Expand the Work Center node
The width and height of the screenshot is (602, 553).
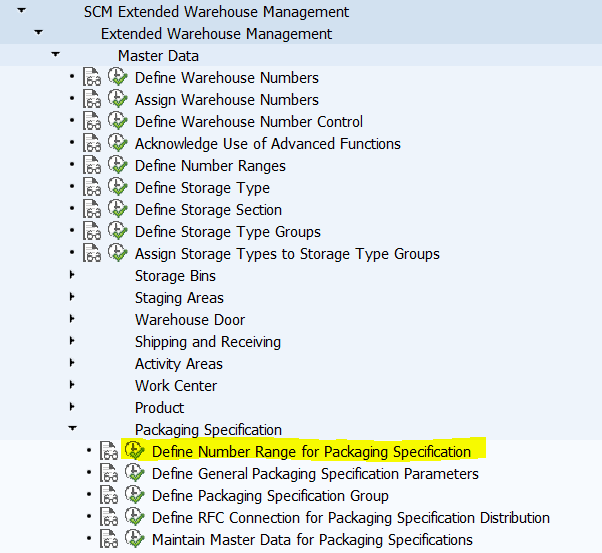click(72, 384)
